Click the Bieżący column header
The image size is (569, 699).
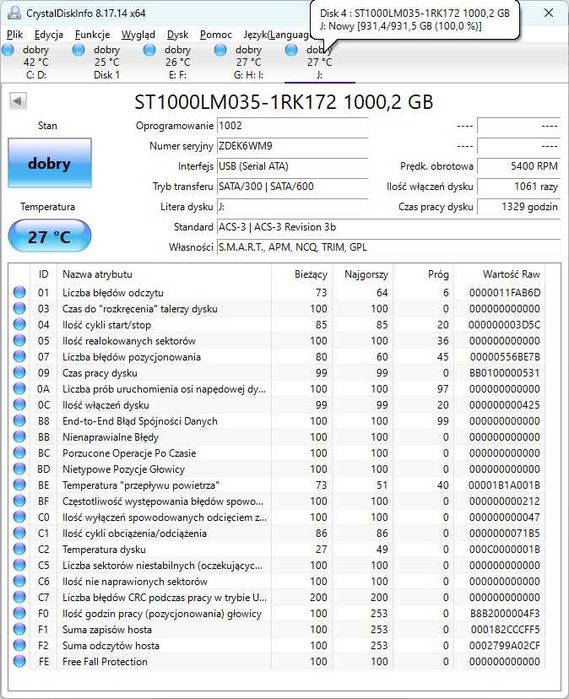tap(302, 274)
